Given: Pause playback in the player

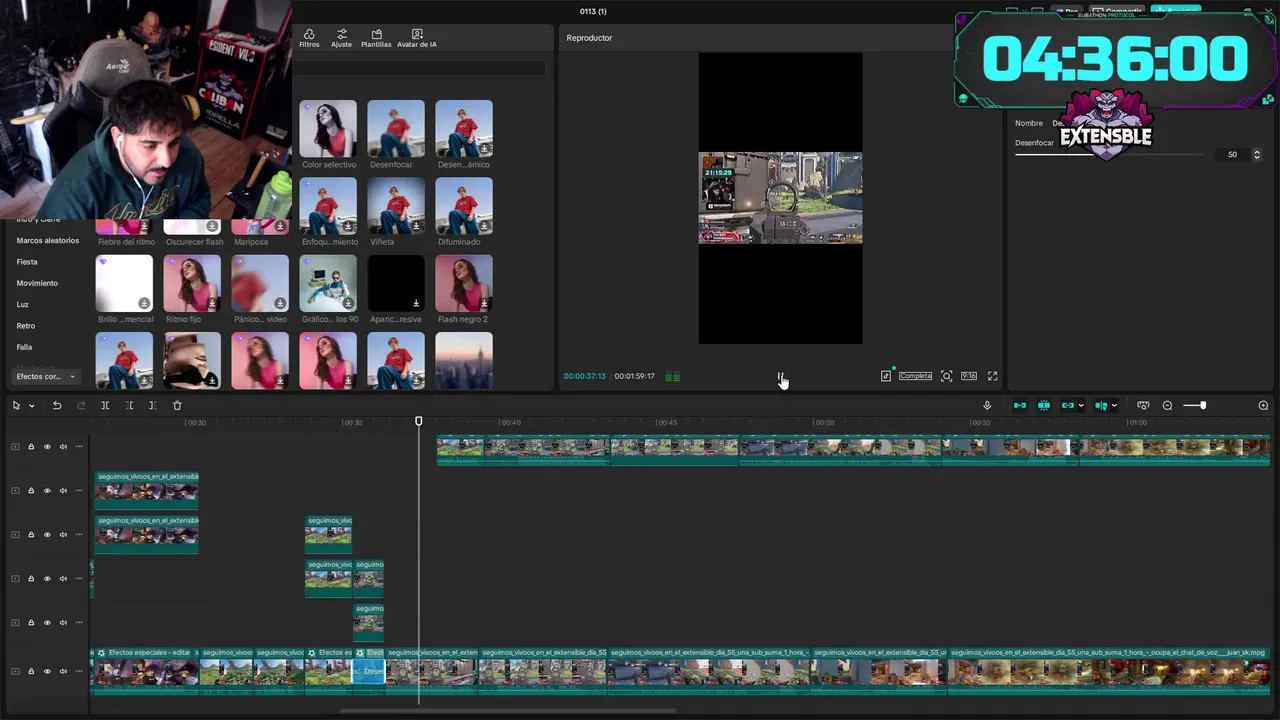Looking at the screenshot, I should pos(780,376).
